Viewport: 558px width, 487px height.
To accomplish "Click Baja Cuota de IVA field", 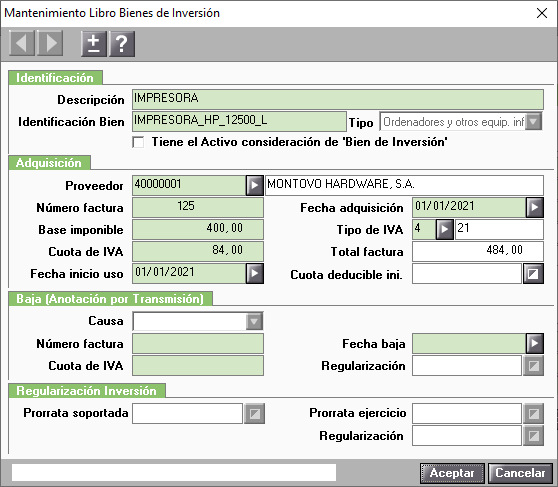I will click(198, 365).
